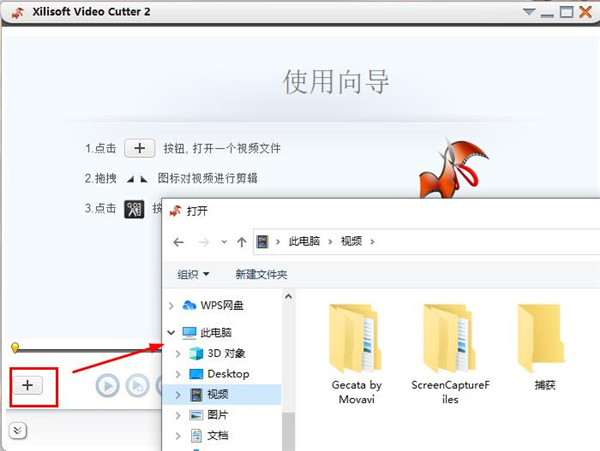
Task: Expand the 文档 tree node
Action: pos(178,436)
